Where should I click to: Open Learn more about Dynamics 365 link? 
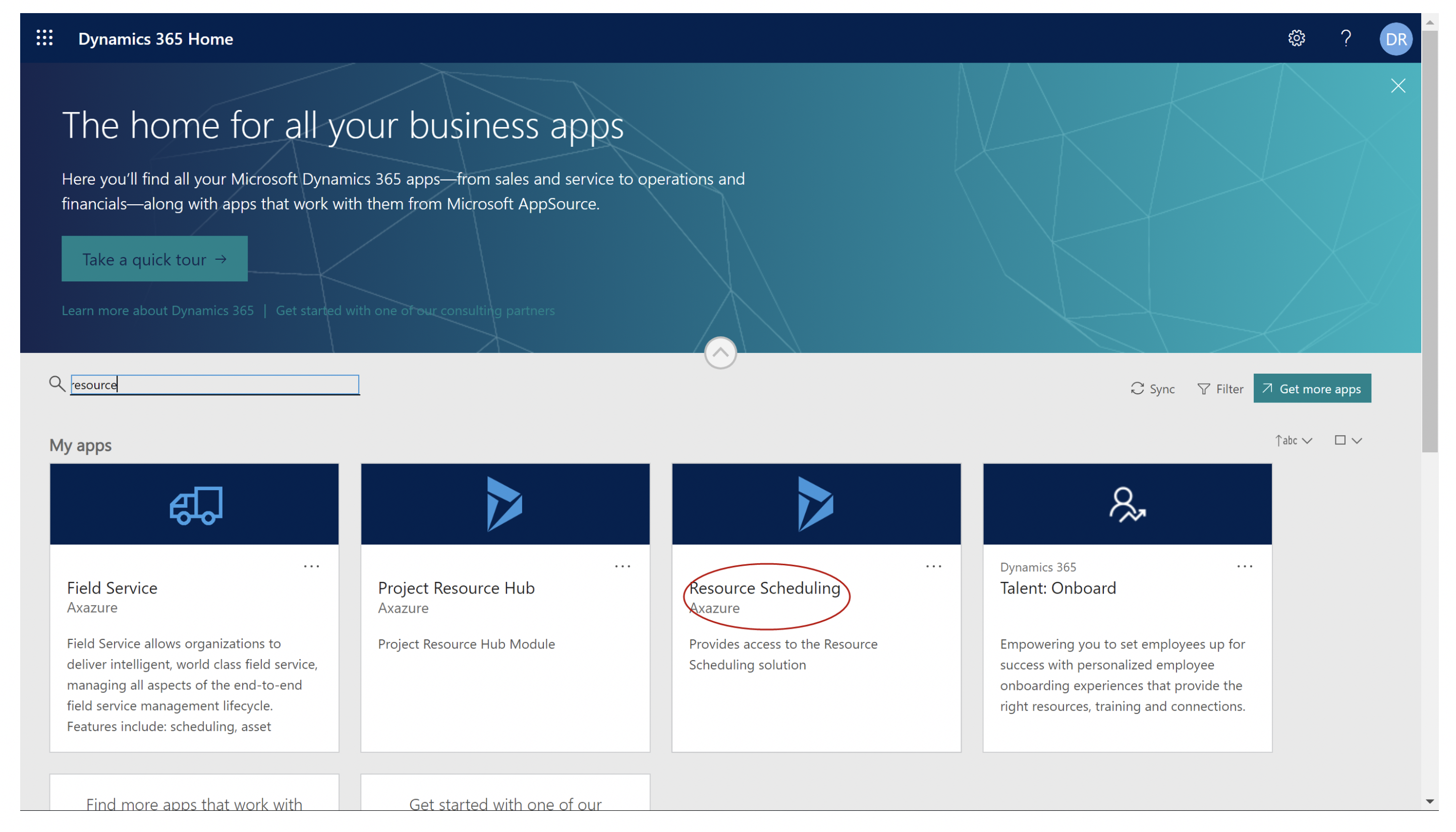tap(158, 310)
